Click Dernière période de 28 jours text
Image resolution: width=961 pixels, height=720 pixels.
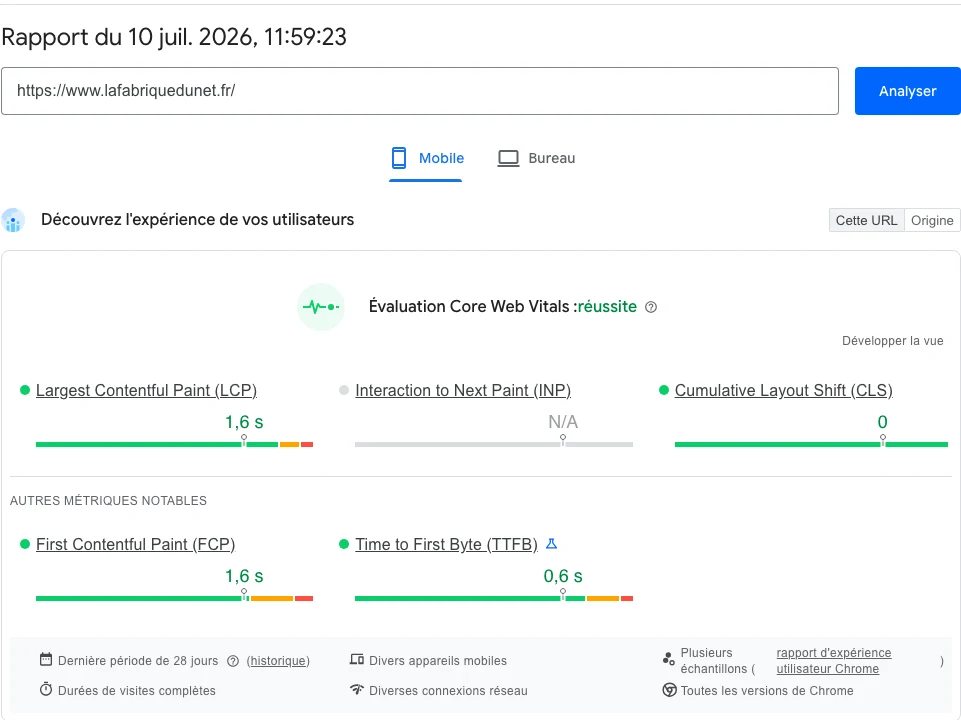138,661
